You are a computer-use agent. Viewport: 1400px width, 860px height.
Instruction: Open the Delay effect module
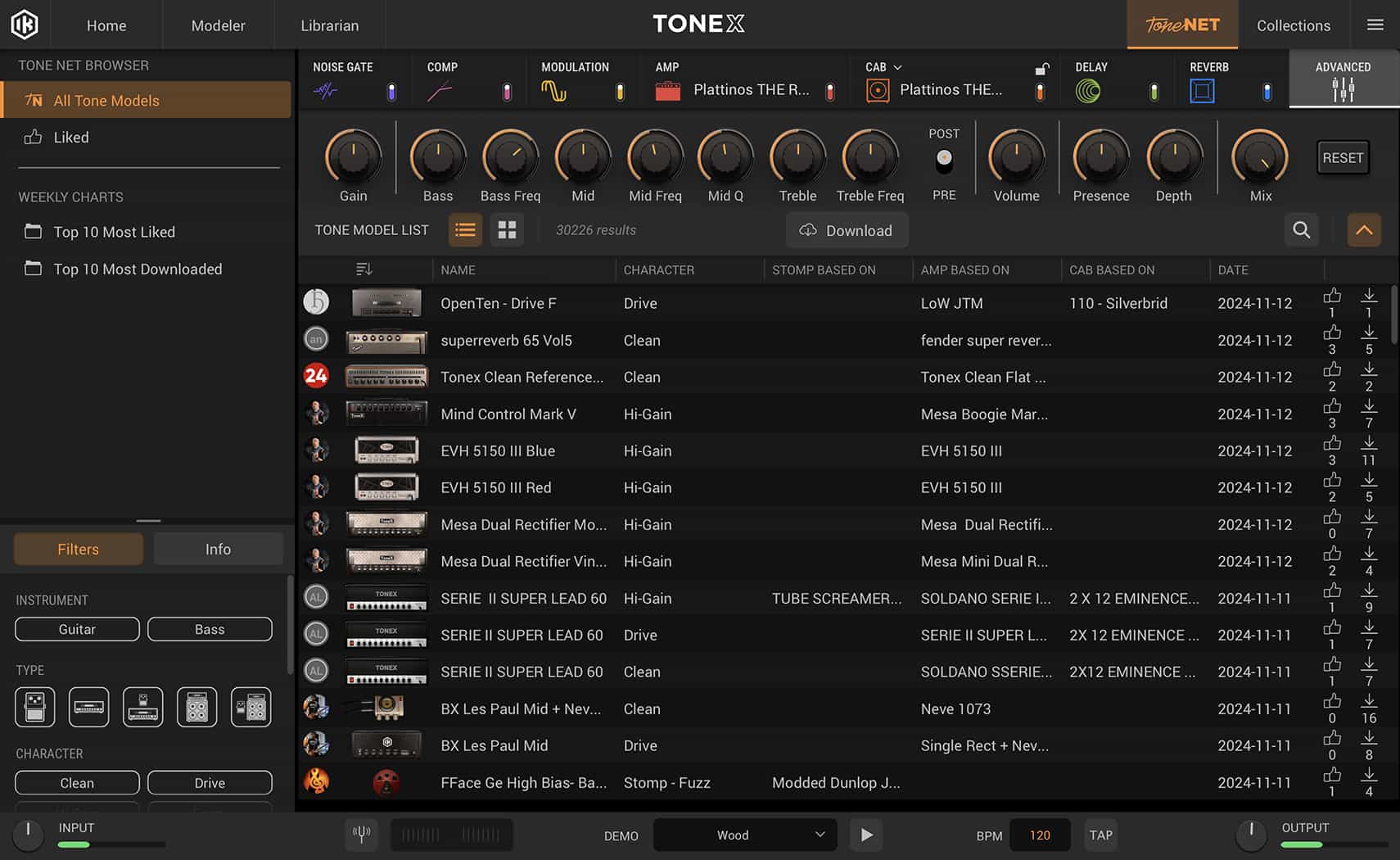[x=1090, y=90]
